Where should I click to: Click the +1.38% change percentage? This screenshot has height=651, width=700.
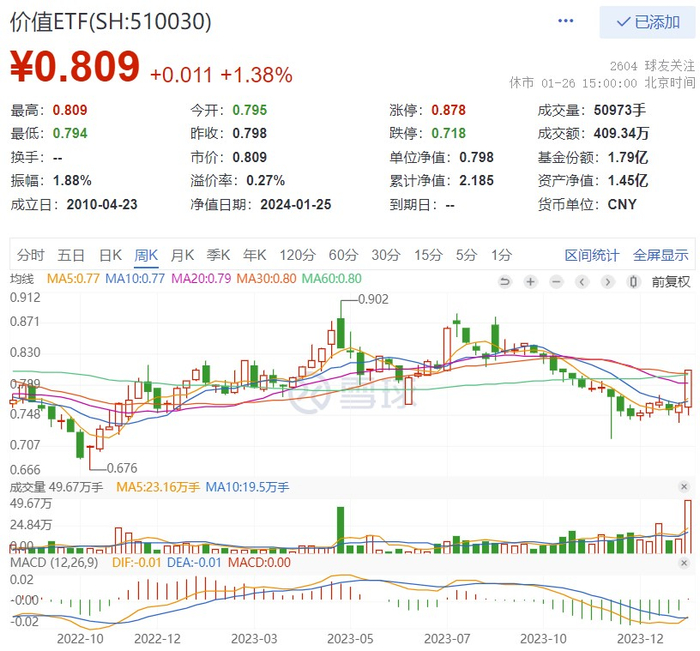click(257, 75)
